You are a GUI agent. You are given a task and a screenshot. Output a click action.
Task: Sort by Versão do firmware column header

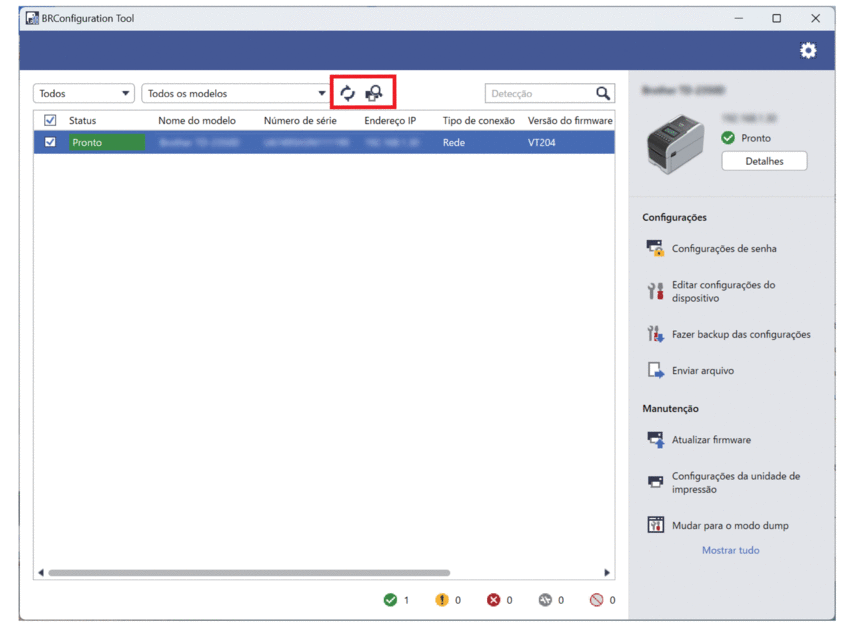click(570, 121)
